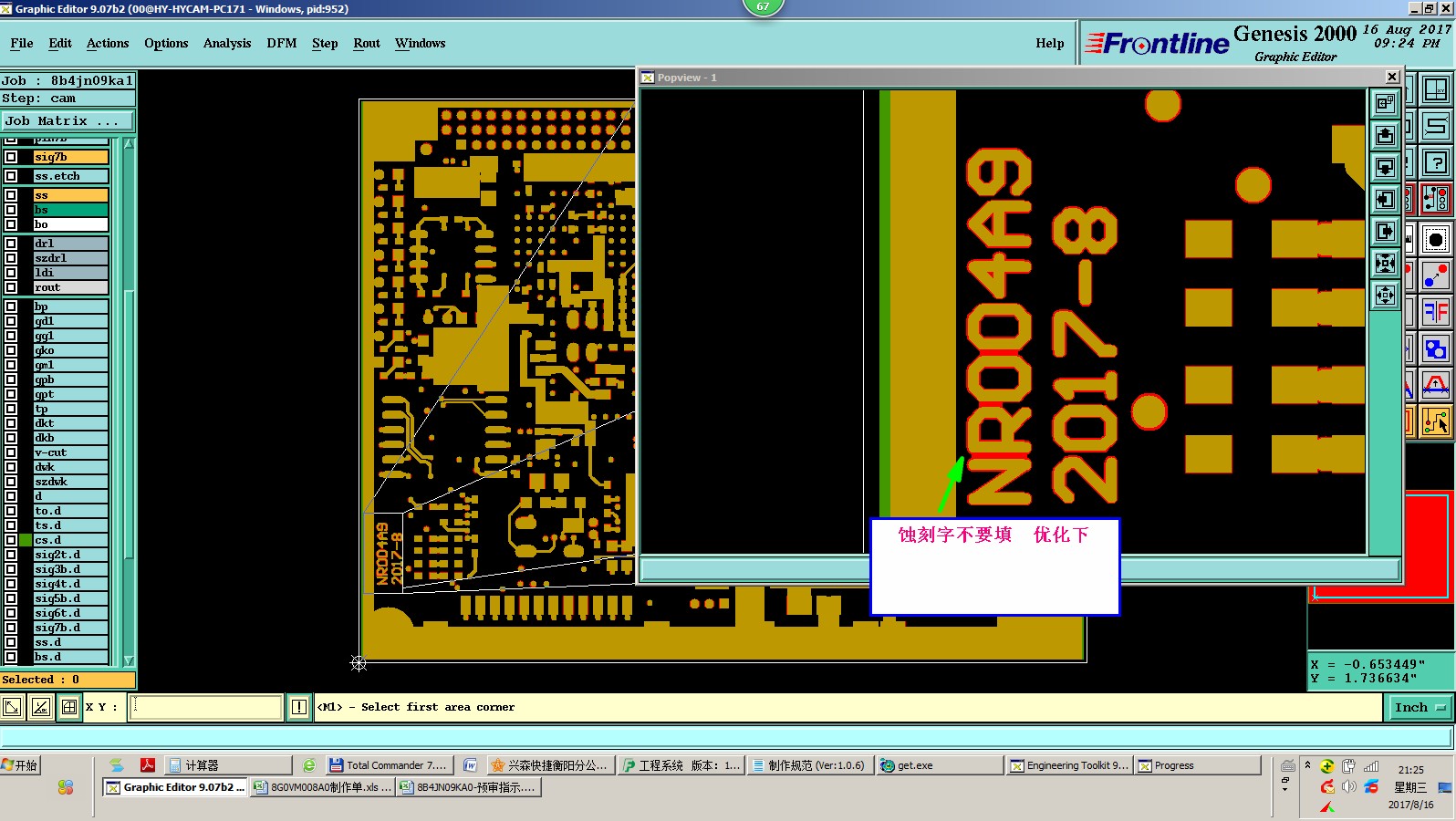Click the first coordinate mode icon

click(x=13, y=707)
